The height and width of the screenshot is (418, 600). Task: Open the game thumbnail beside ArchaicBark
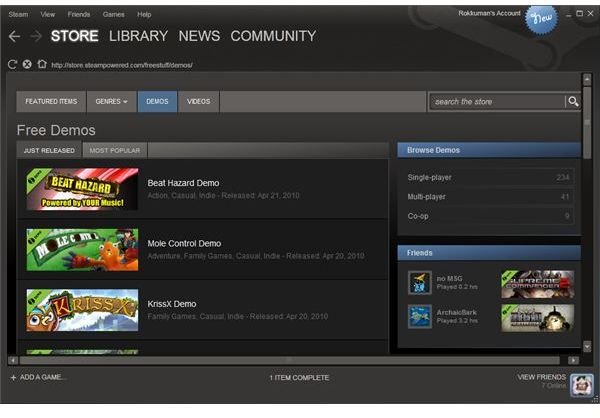[x=538, y=318]
